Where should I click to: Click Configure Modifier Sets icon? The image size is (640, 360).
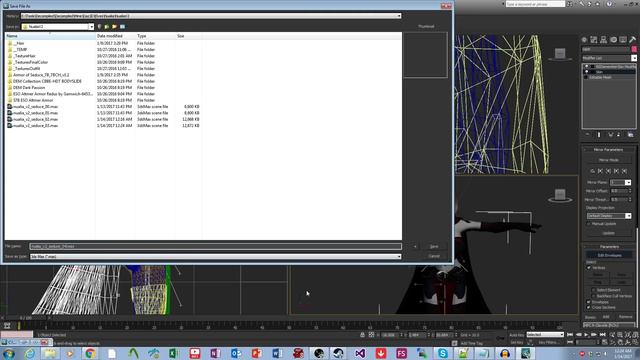point(630,135)
